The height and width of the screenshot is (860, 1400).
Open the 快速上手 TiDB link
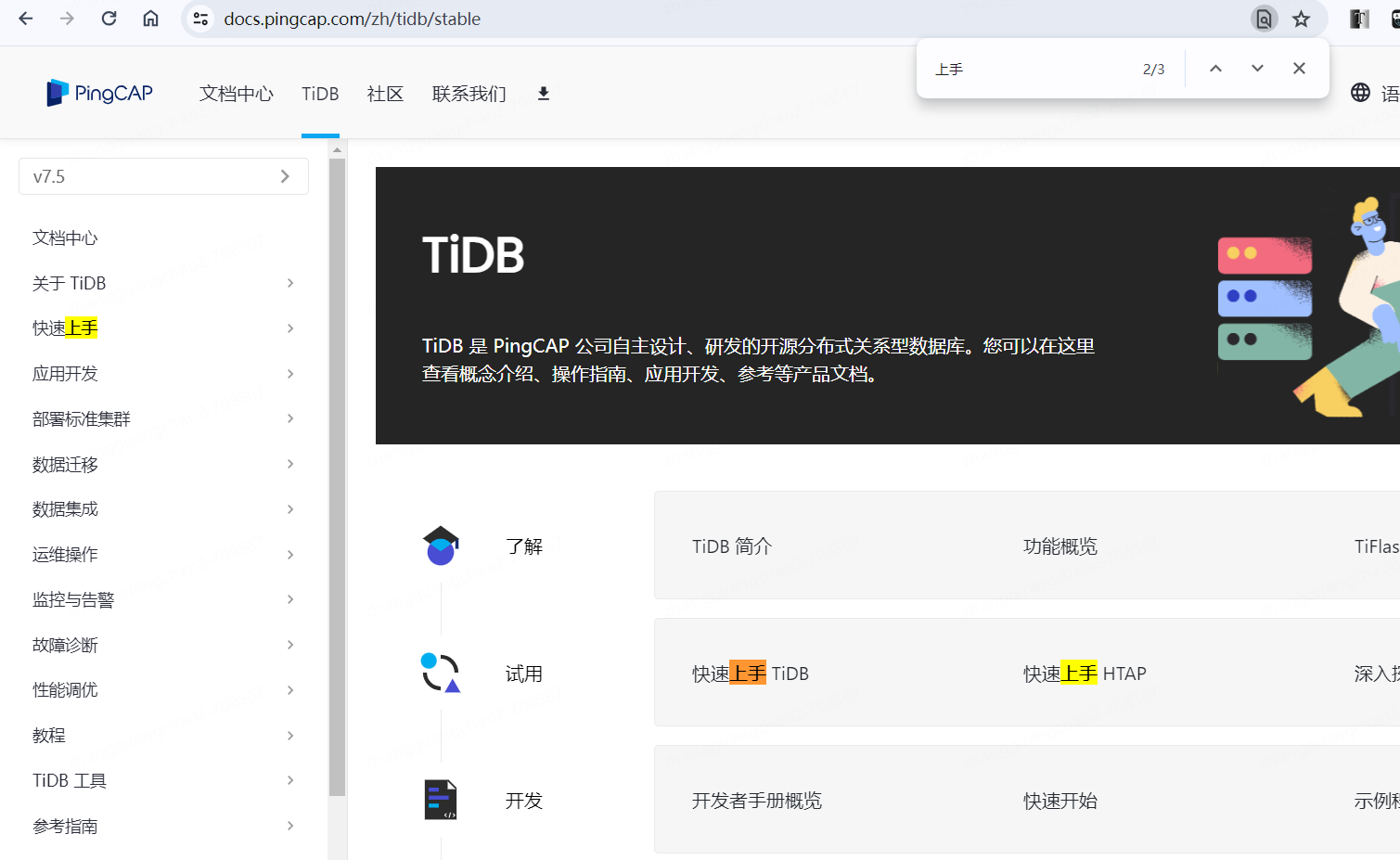coord(751,674)
